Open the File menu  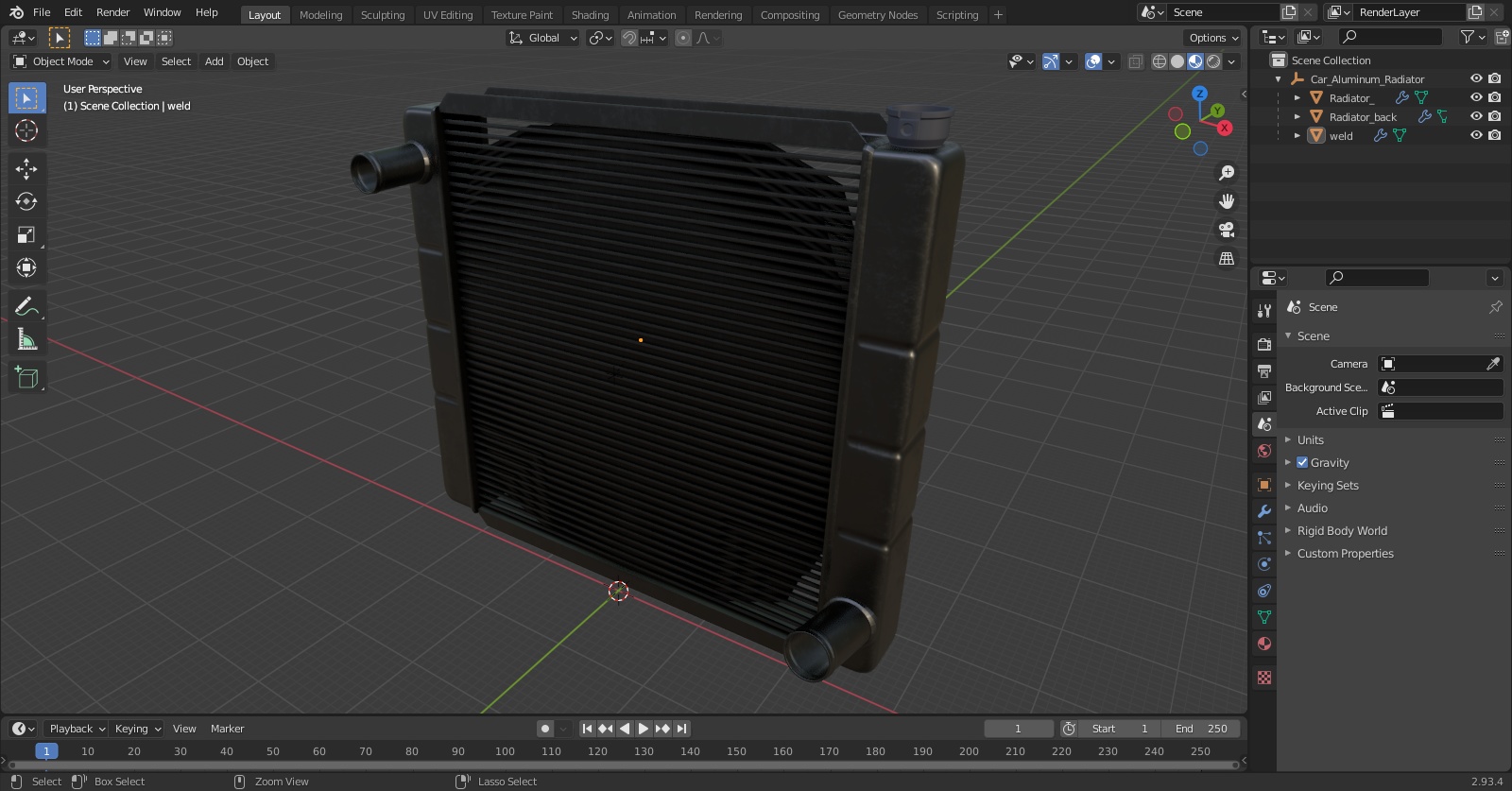42,12
